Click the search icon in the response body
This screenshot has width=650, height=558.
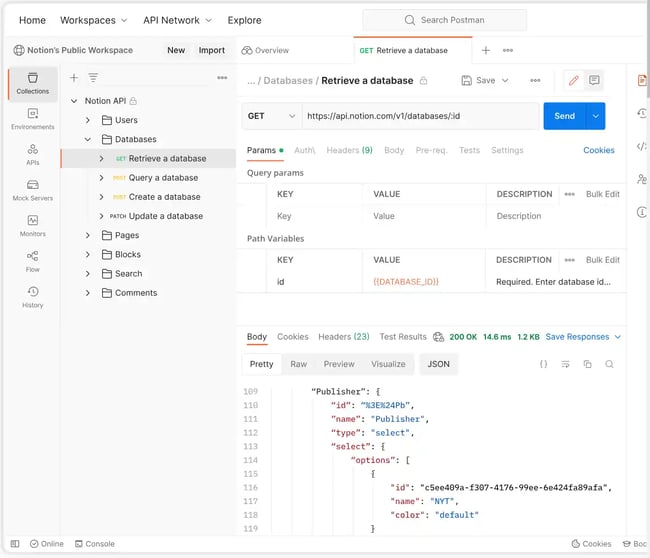609,364
